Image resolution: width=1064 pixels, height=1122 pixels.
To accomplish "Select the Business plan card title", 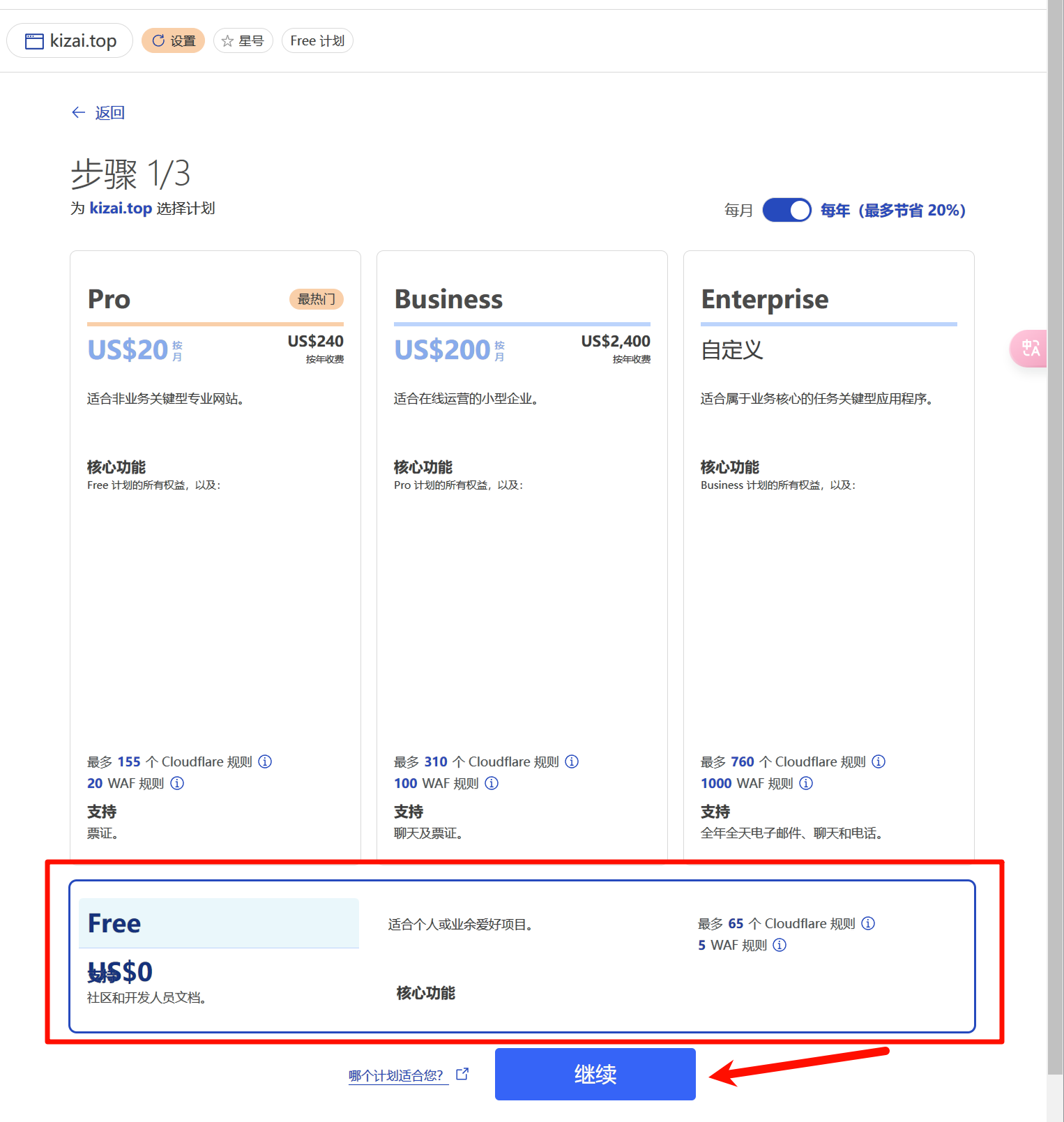I will [x=448, y=299].
